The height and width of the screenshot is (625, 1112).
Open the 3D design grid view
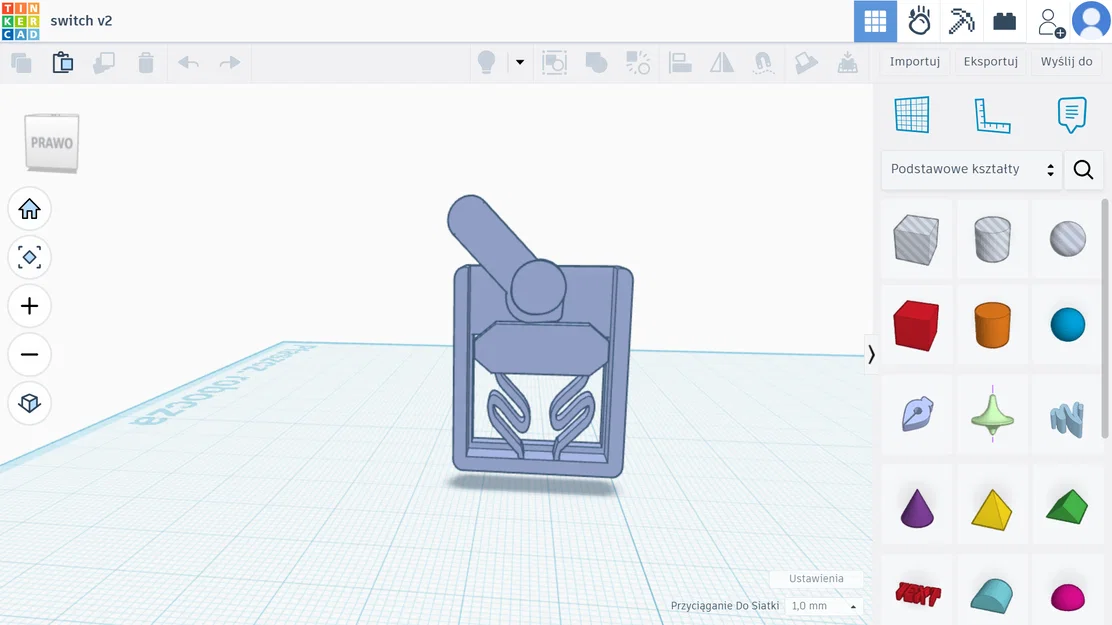pos(874,21)
